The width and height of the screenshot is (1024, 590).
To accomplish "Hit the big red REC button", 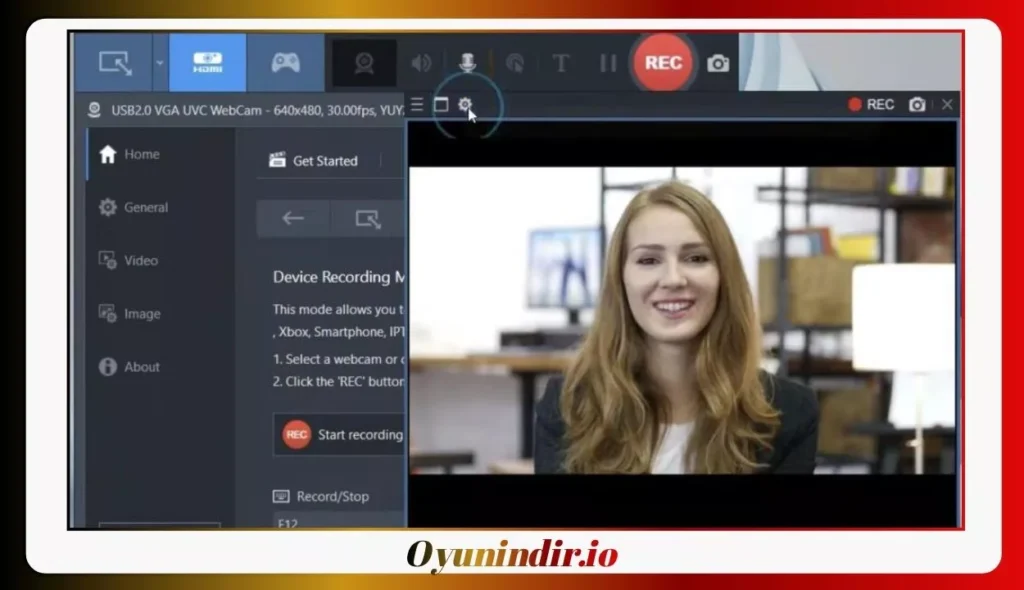I will coord(663,63).
